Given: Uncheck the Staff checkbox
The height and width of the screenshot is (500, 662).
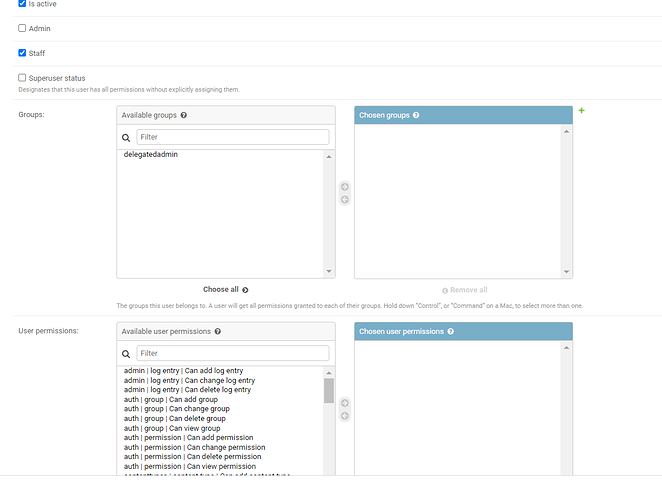Looking at the screenshot, I should coord(22,53).
